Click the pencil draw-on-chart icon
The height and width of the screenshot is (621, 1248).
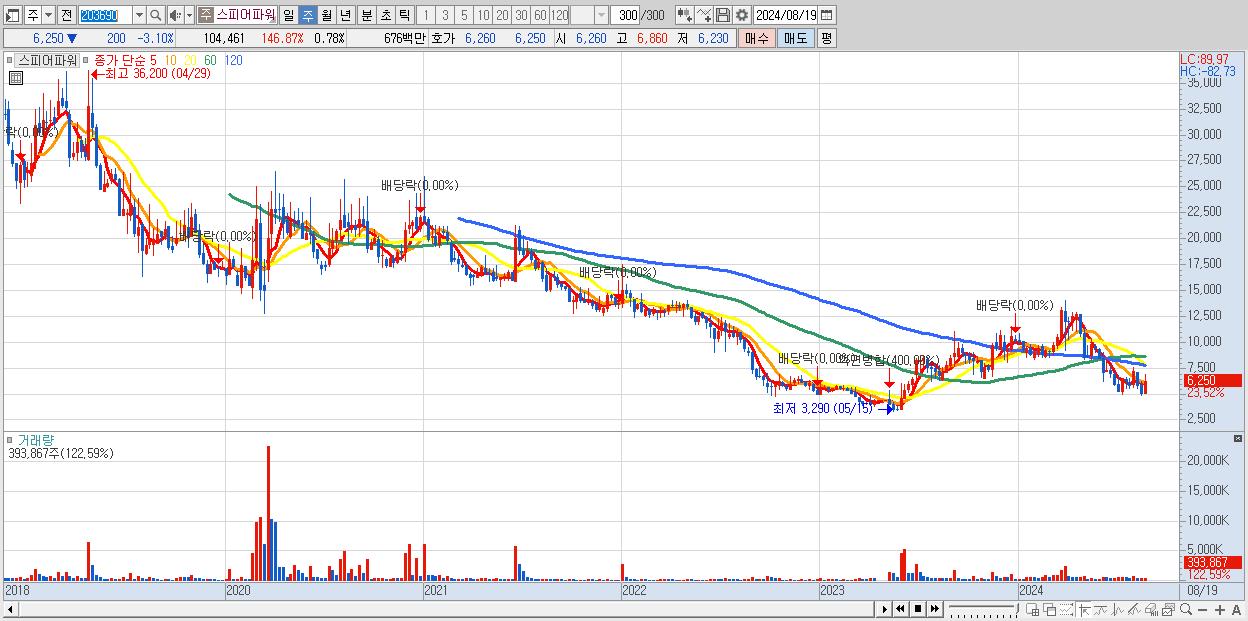[1134, 610]
